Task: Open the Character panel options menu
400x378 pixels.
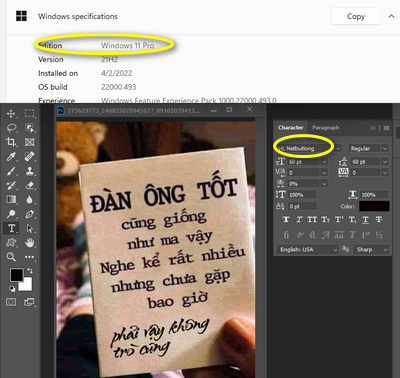Action: pos(386,128)
